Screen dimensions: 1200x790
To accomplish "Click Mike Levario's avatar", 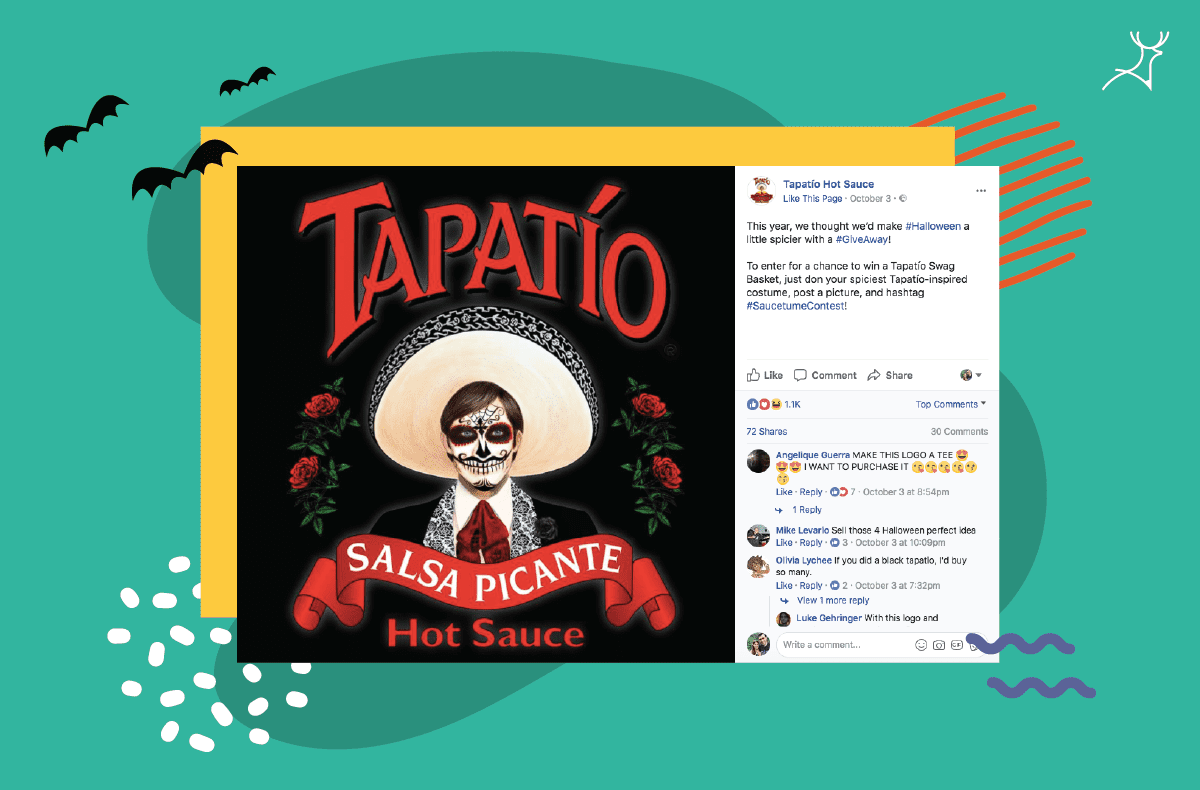I will [x=759, y=534].
